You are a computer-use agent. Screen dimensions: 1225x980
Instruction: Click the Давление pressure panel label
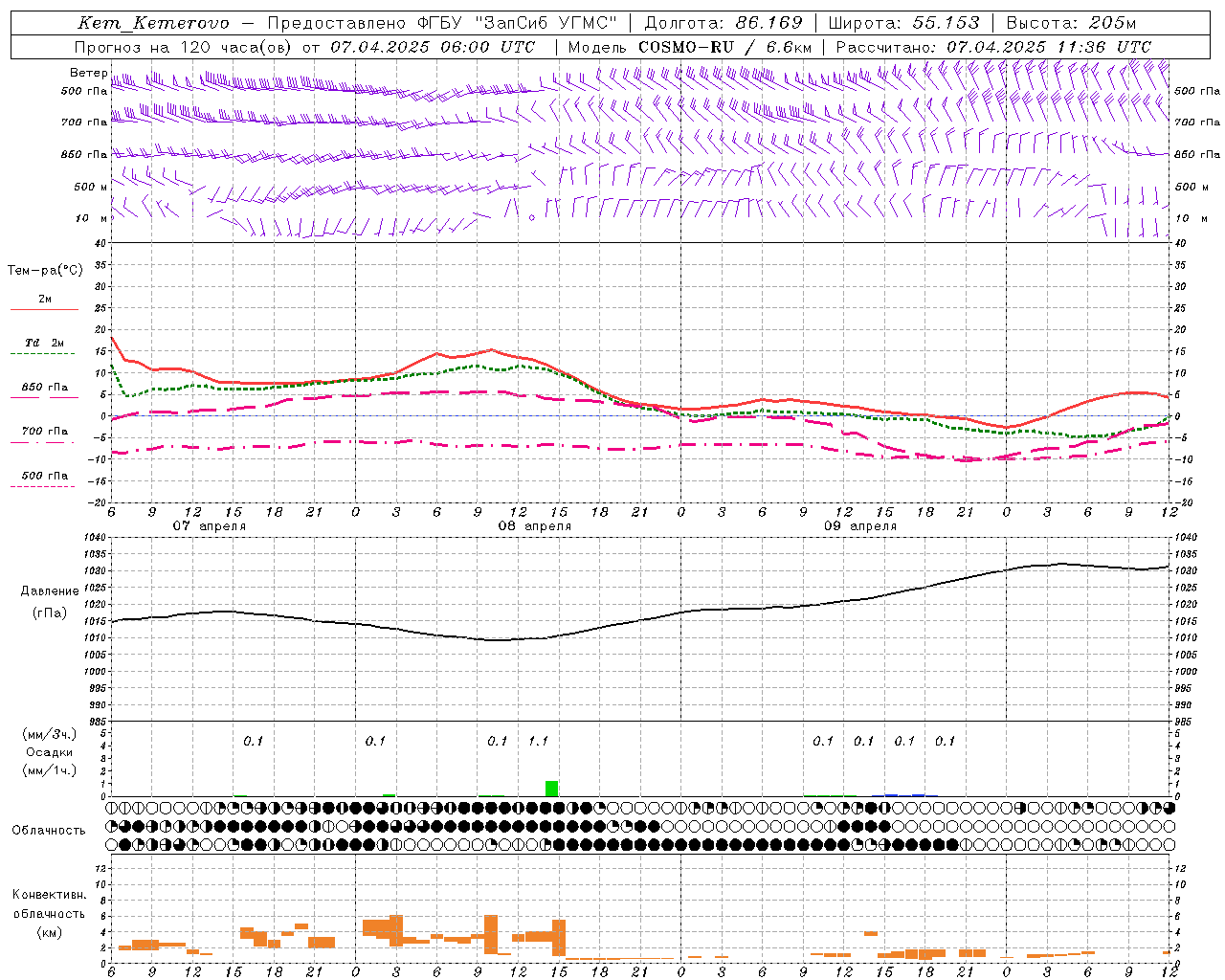click(x=50, y=591)
